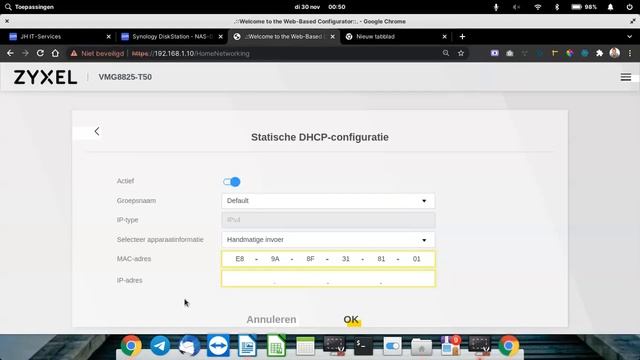Click the battery 98% indicator

coord(584,7)
